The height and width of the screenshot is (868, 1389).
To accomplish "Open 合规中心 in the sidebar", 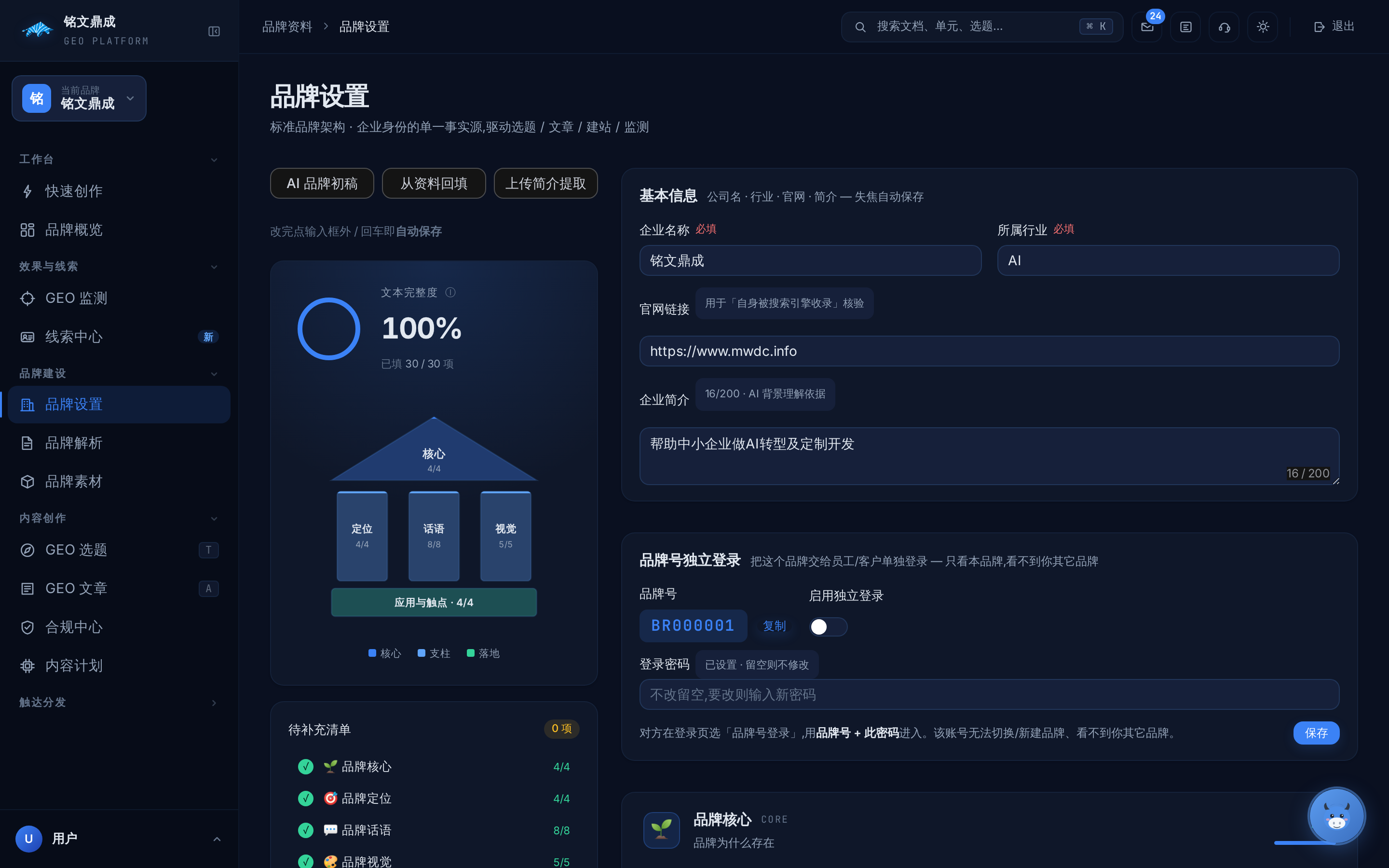I will coord(119,627).
